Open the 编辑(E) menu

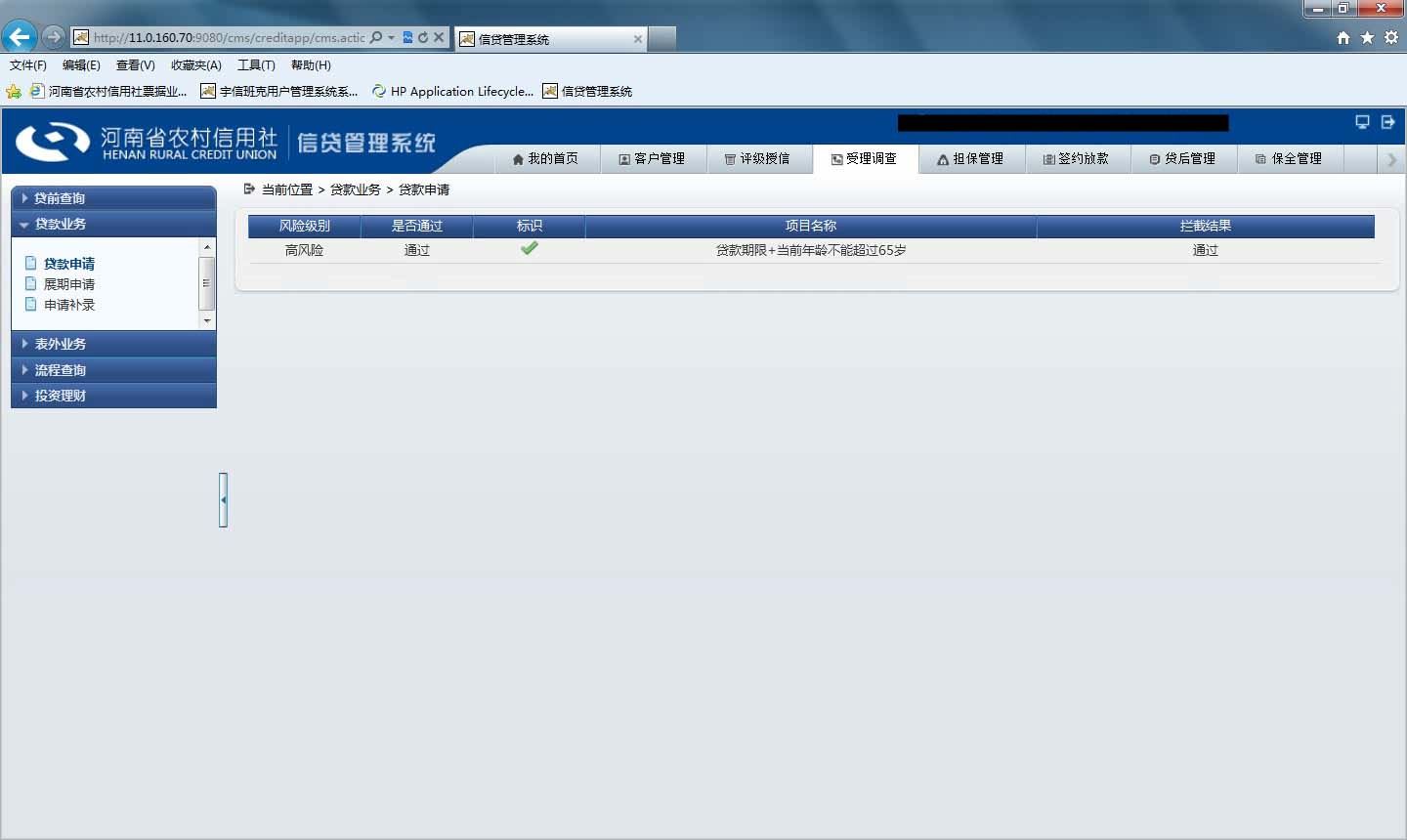tap(81, 65)
